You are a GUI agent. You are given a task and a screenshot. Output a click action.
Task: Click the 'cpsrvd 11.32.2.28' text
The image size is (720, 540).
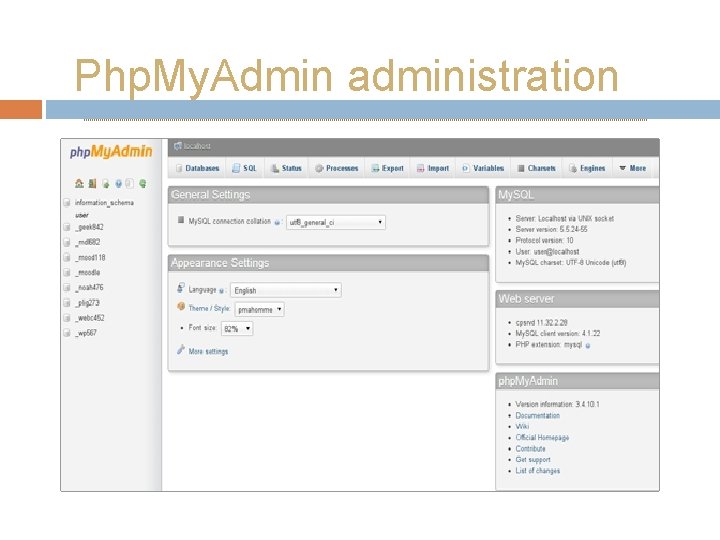[x=541, y=323]
